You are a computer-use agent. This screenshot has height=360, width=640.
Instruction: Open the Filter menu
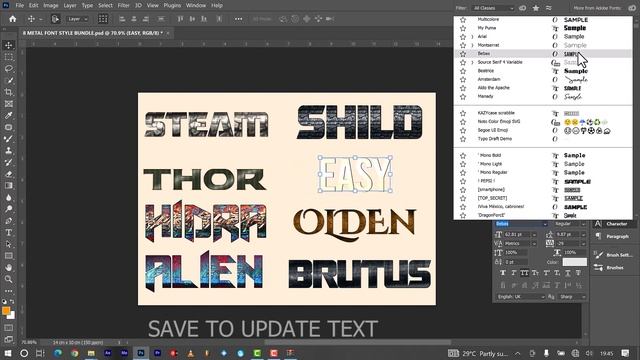point(123,6)
